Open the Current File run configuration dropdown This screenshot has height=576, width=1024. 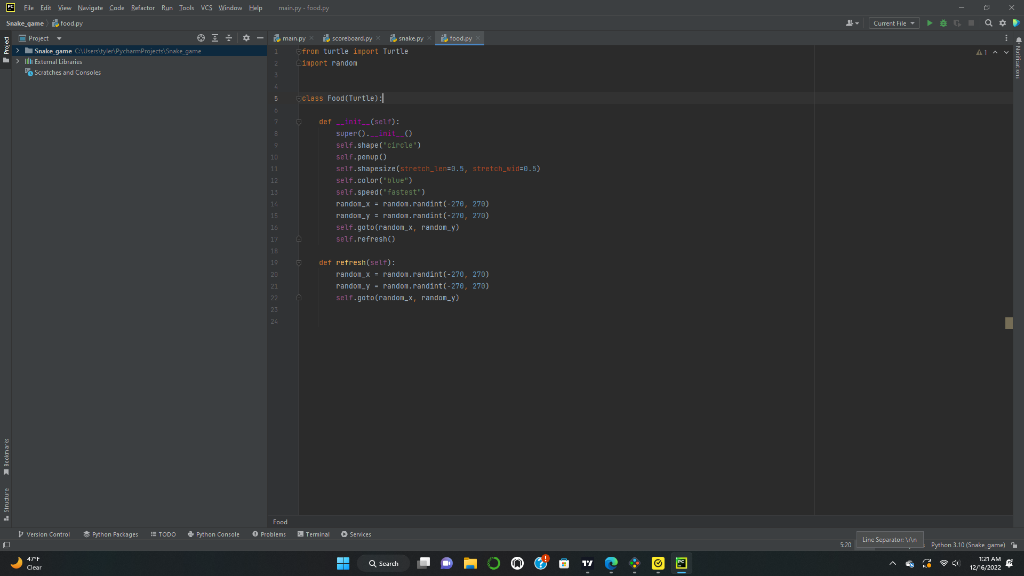[894, 23]
